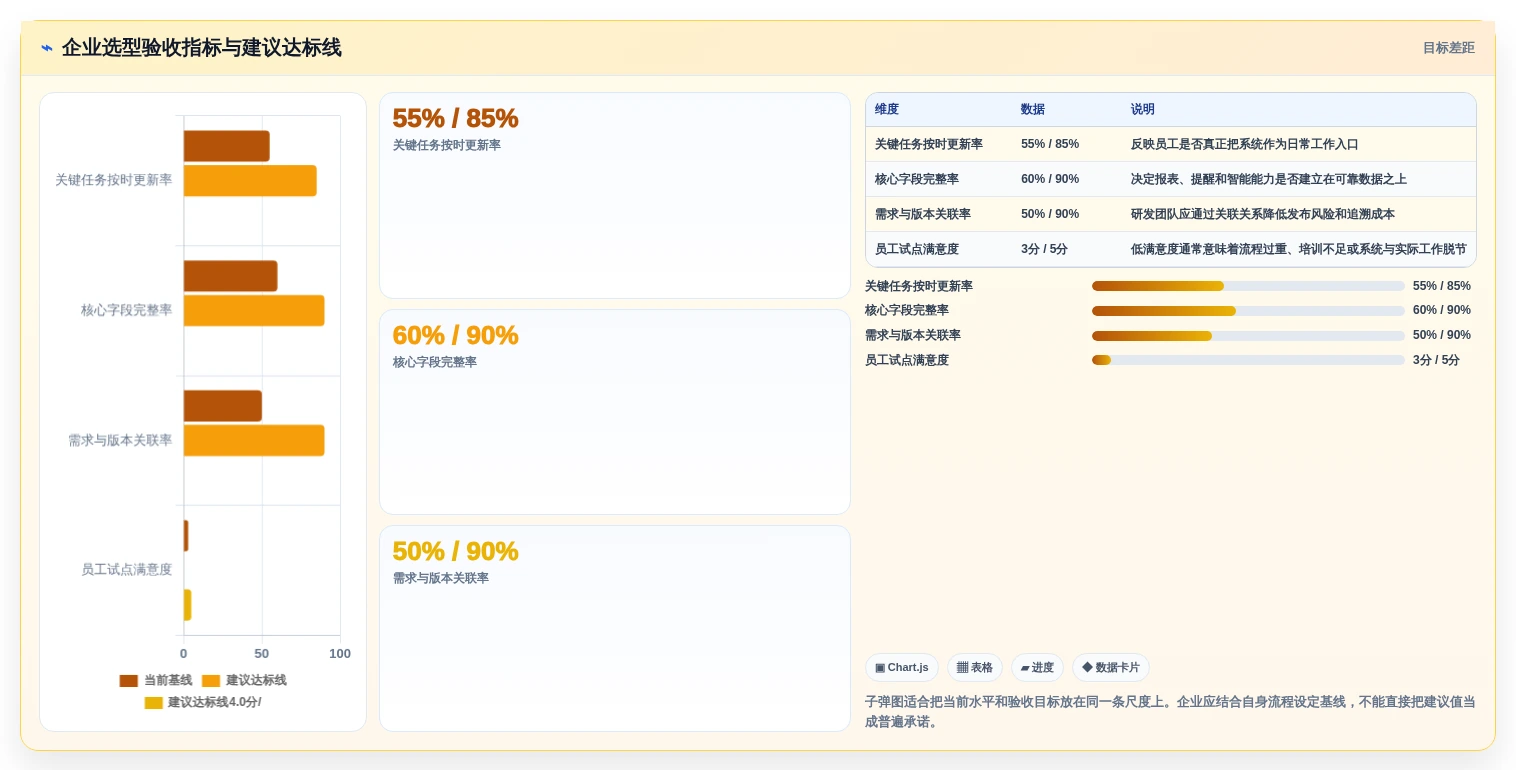Open the 55% / 85% data card
The image size is (1516, 770).
coord(615,196)
